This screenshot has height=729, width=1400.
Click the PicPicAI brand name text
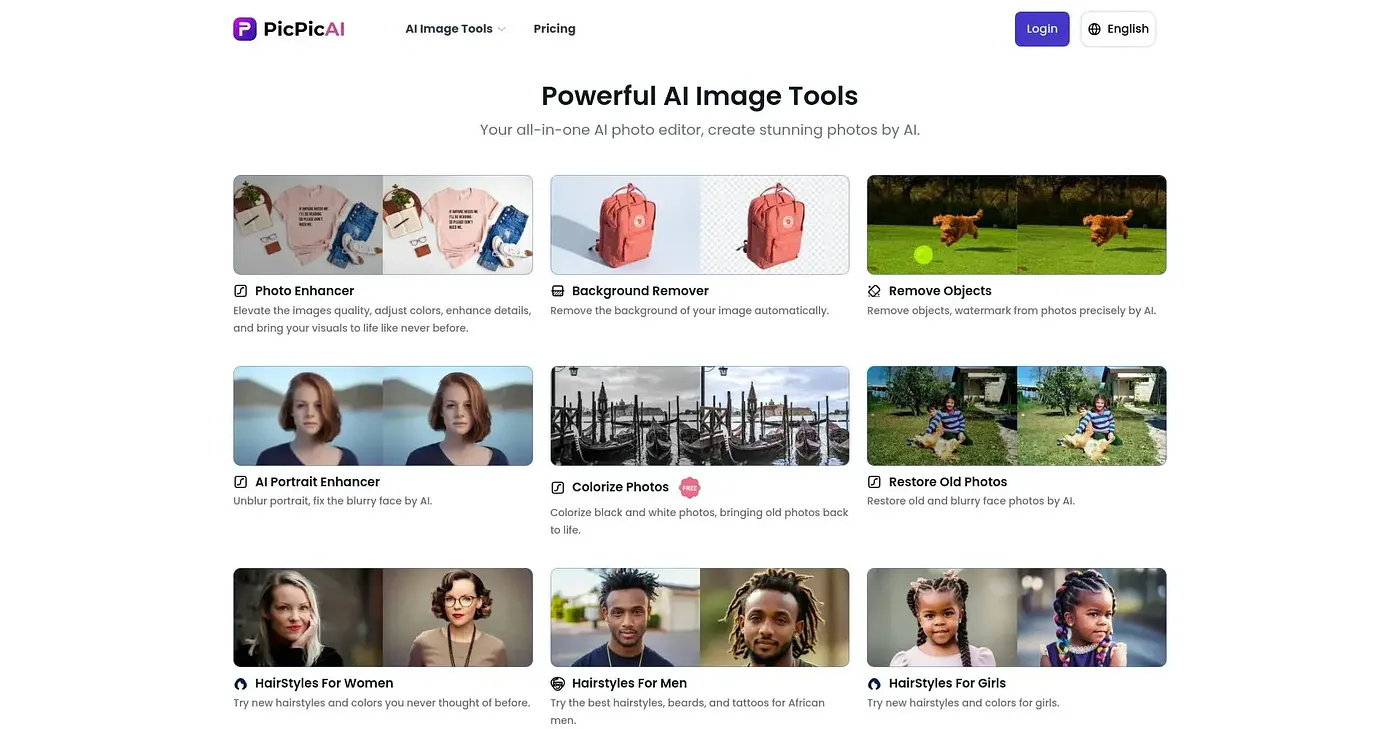coord(304,29)
